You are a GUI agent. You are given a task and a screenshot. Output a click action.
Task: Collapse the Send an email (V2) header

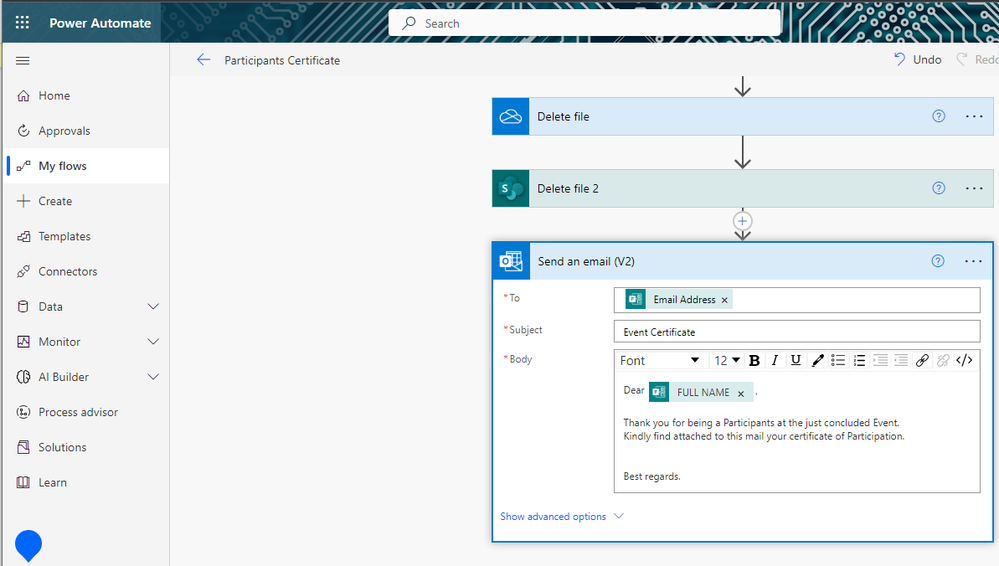(742, 261)
